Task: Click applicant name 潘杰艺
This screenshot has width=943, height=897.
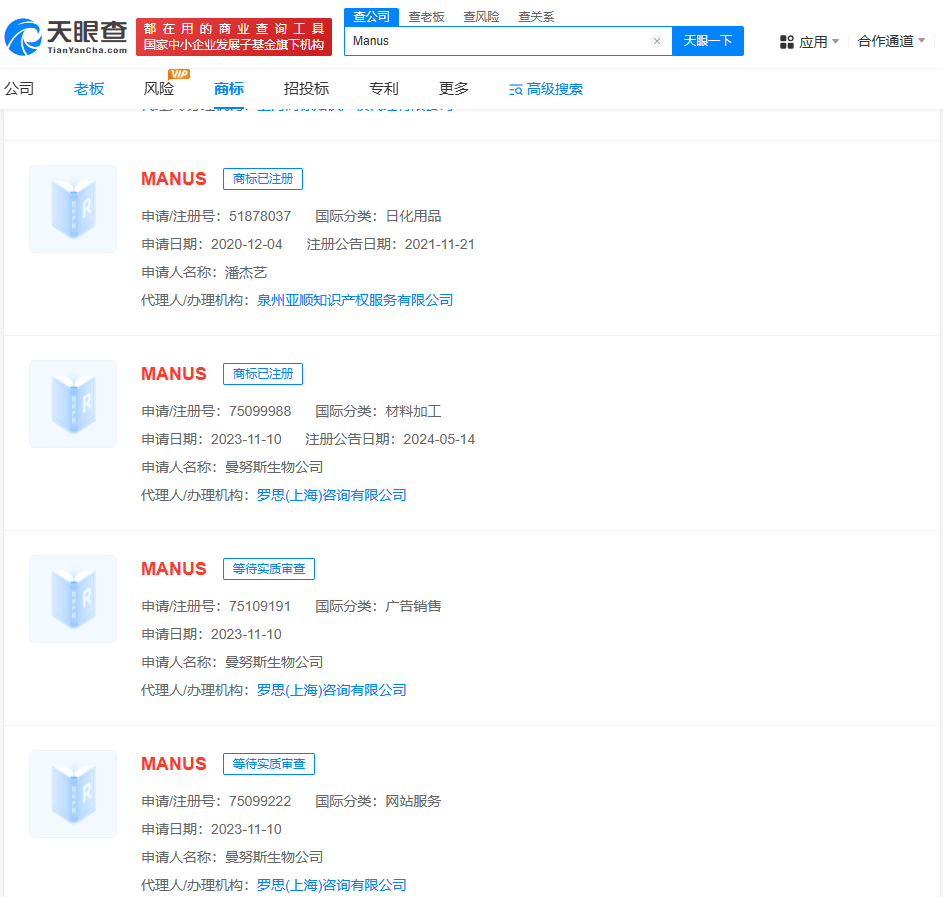Action: tap(246, 272)
